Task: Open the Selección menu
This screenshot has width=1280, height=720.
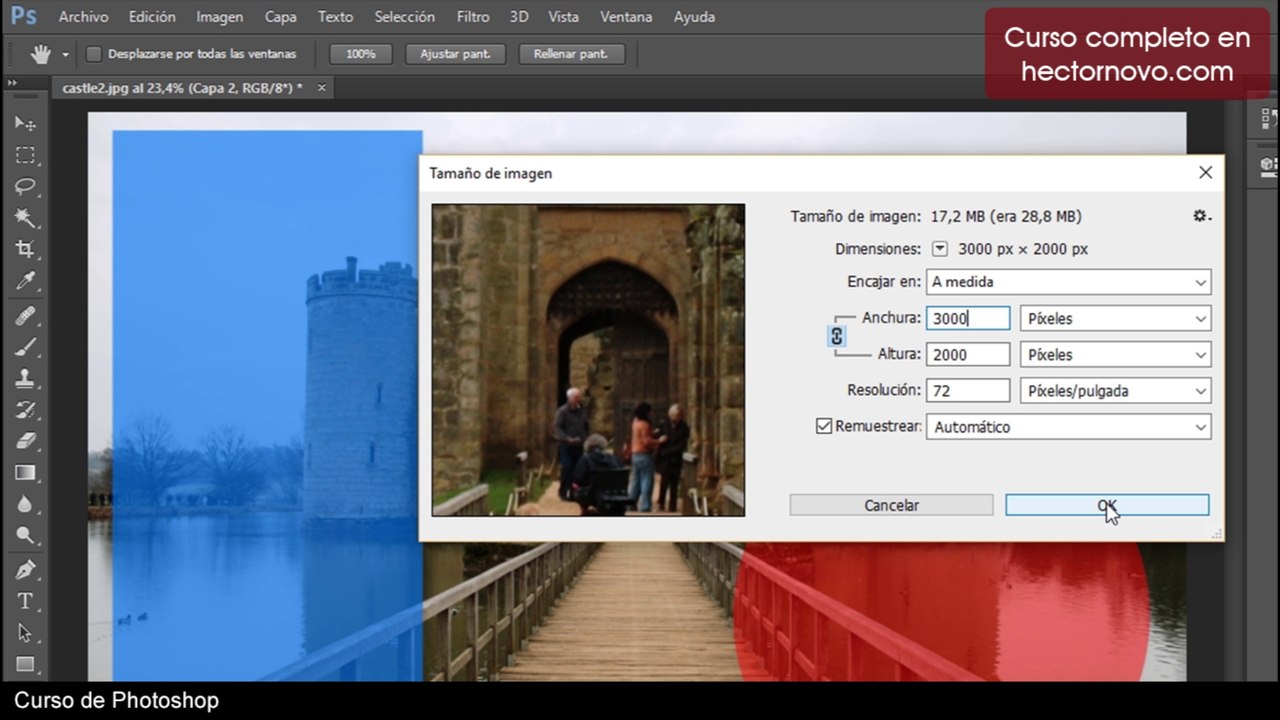Action: (x=405, y=17)
